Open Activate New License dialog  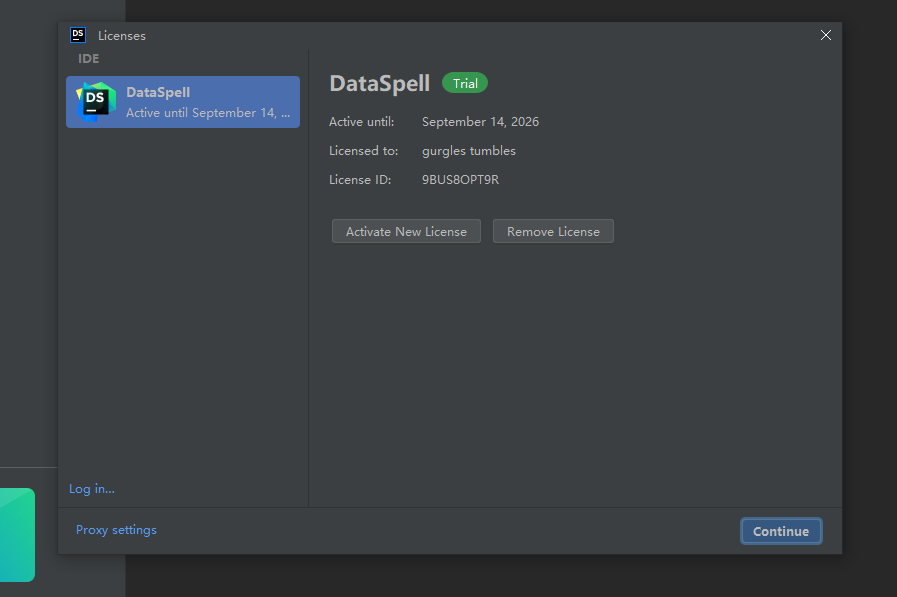click(x=406, y=232)
